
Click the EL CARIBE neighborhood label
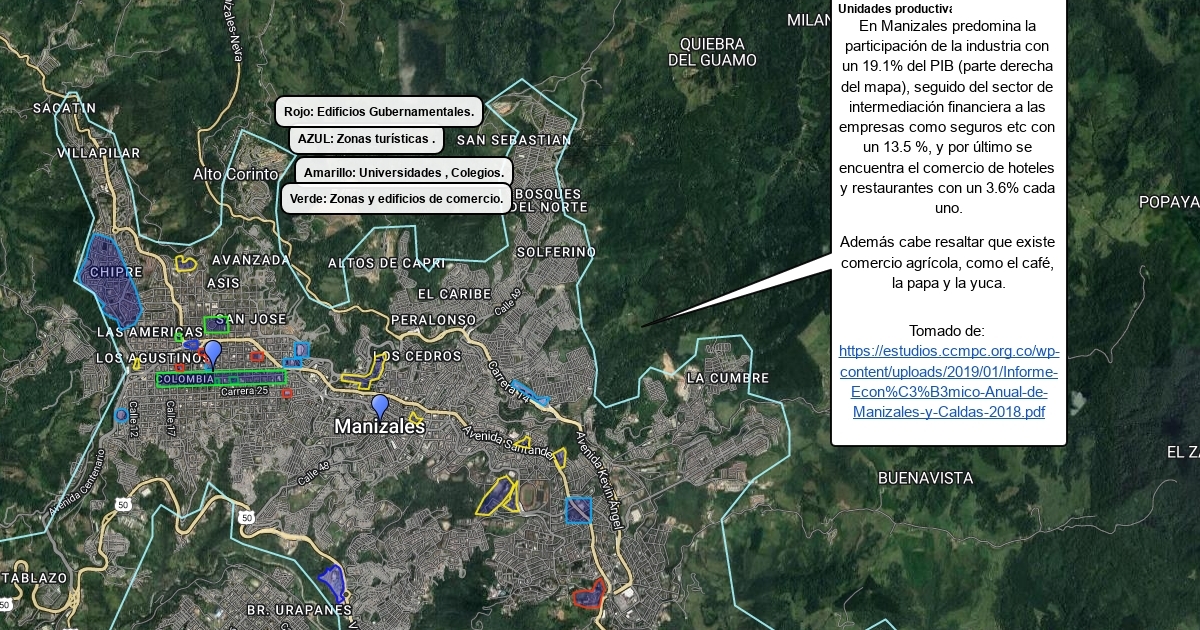[454, 294]
